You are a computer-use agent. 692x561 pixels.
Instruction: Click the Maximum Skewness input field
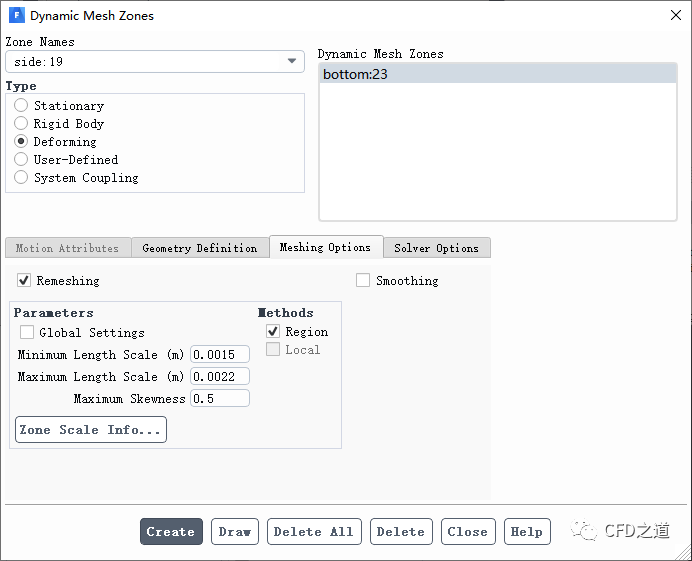coord(220,398)
